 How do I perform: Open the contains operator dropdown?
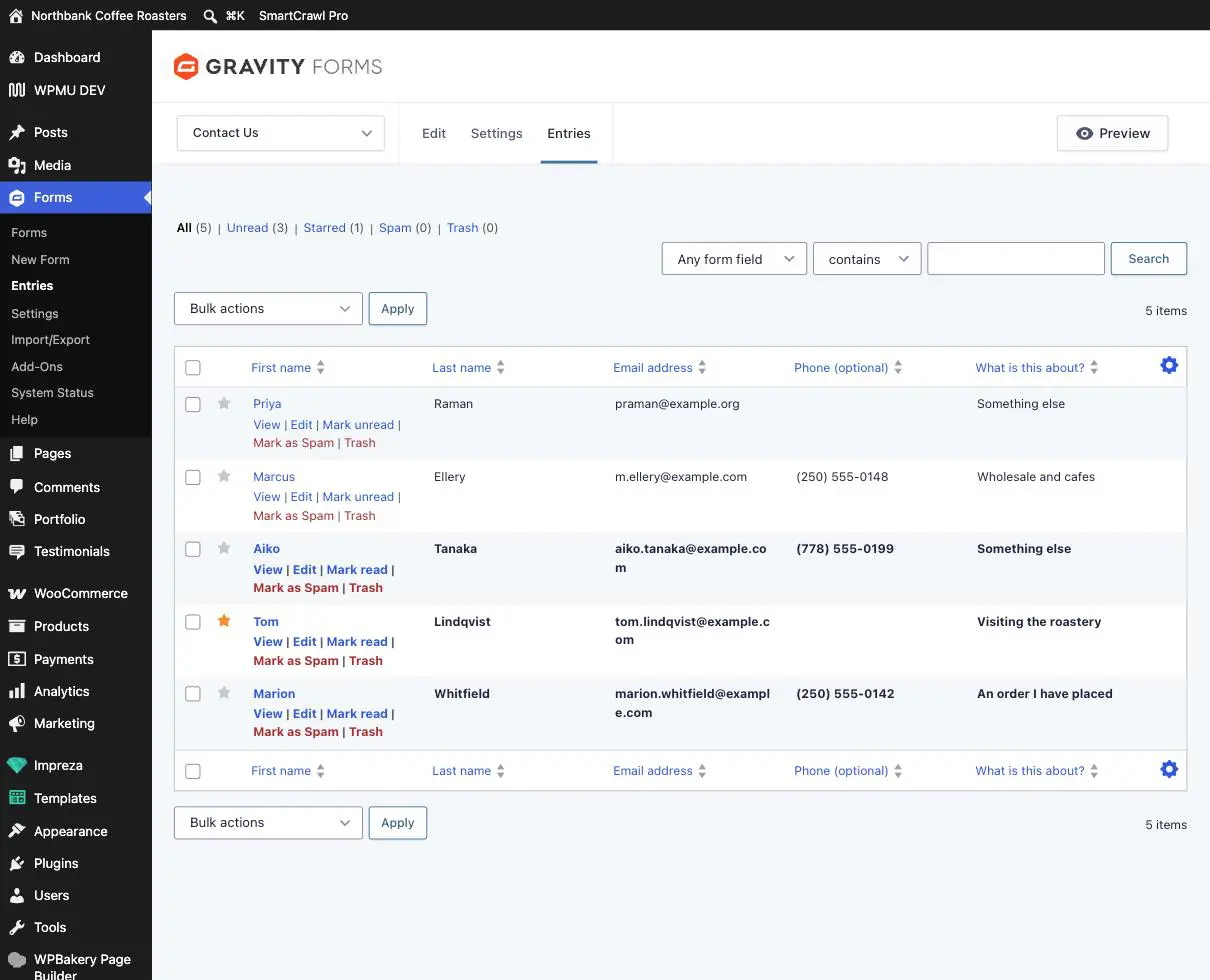coord(867,259)
